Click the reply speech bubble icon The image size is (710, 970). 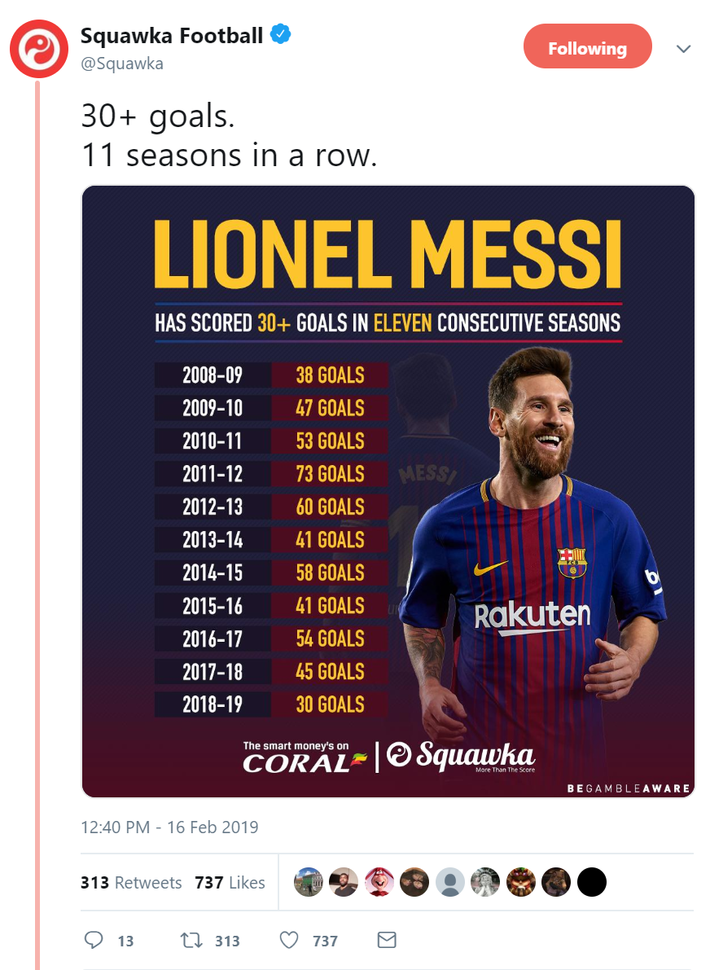[x=93, y=940]
